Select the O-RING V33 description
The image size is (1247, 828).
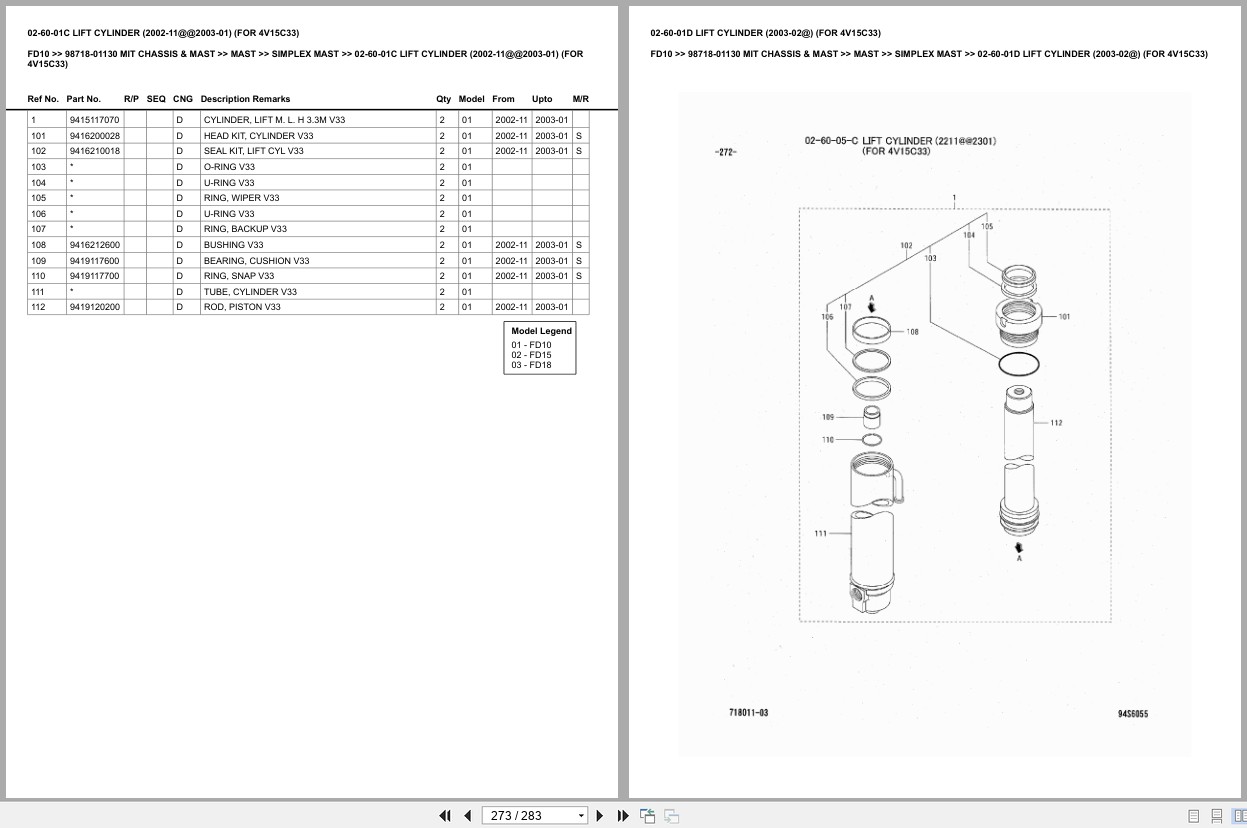pos(229,167)
